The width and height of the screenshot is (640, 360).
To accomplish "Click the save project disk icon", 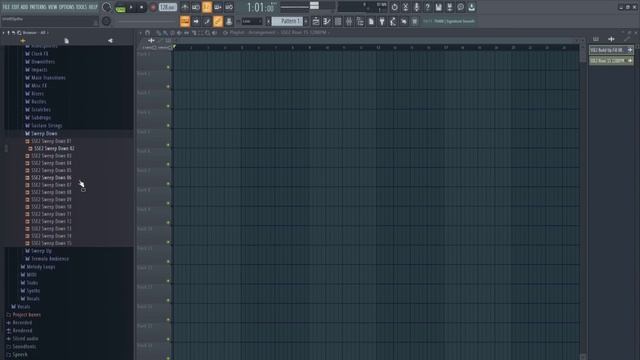I will 438,7.
